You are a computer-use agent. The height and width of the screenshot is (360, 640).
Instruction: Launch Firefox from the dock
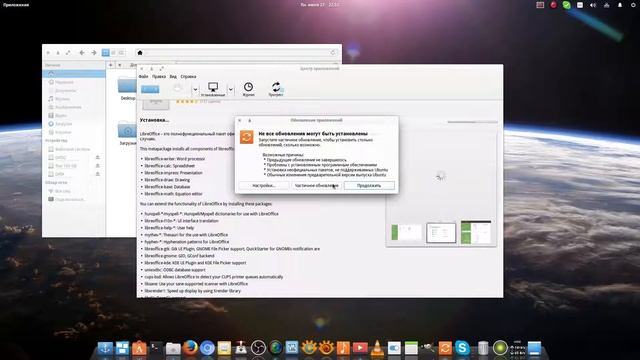(190, 348)
